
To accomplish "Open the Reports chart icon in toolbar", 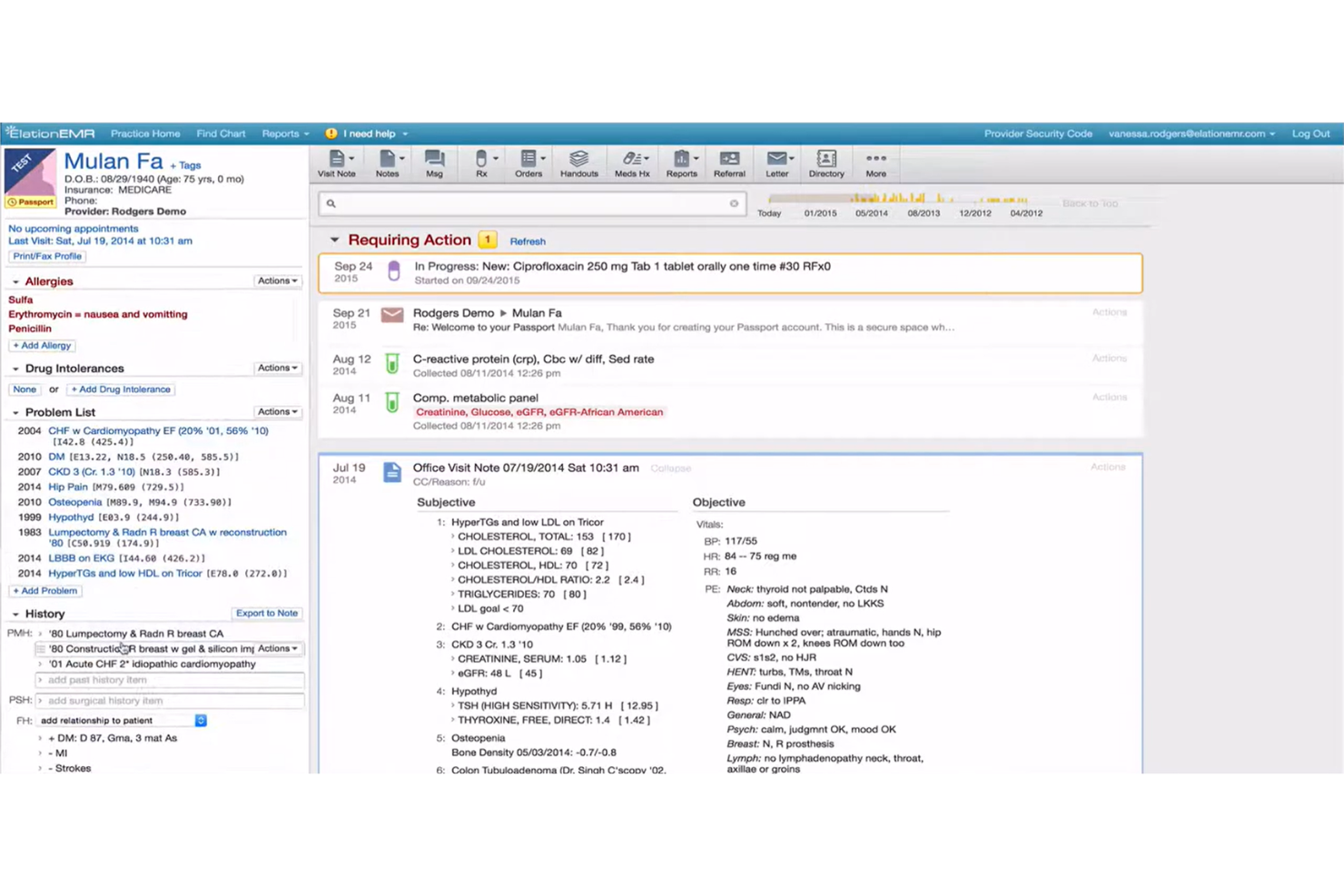I will [x=682, y=164].
